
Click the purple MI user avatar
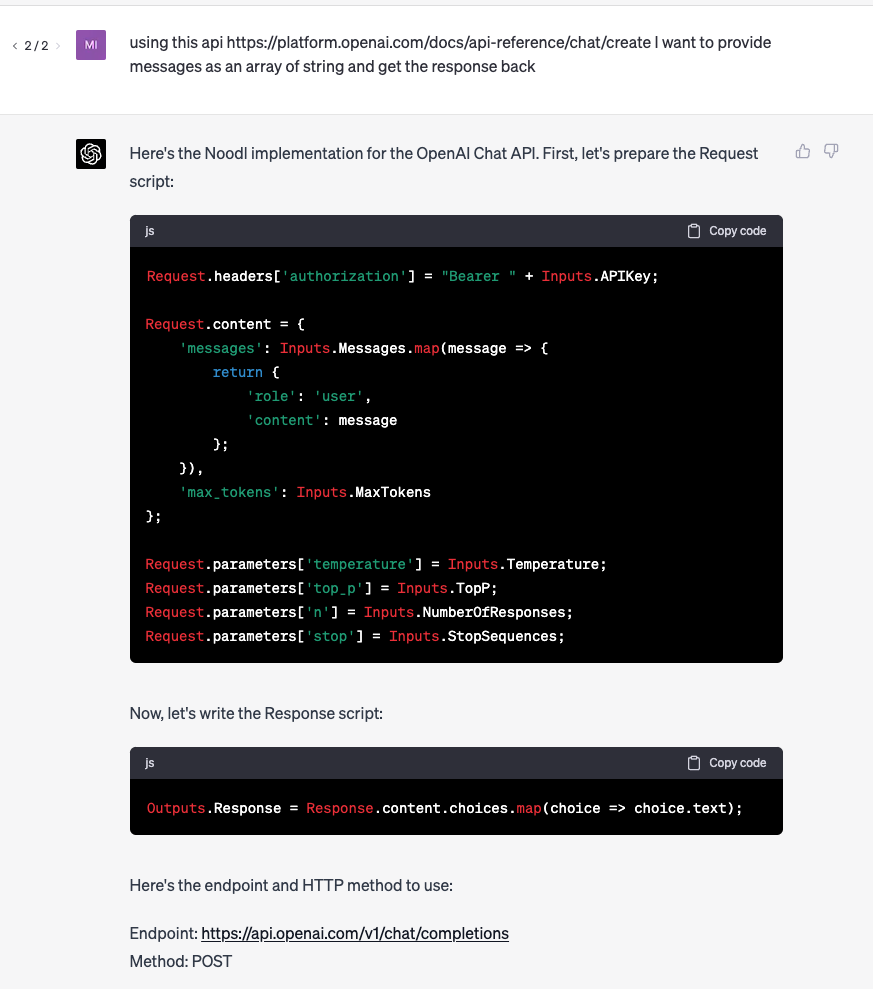(91, 45)
